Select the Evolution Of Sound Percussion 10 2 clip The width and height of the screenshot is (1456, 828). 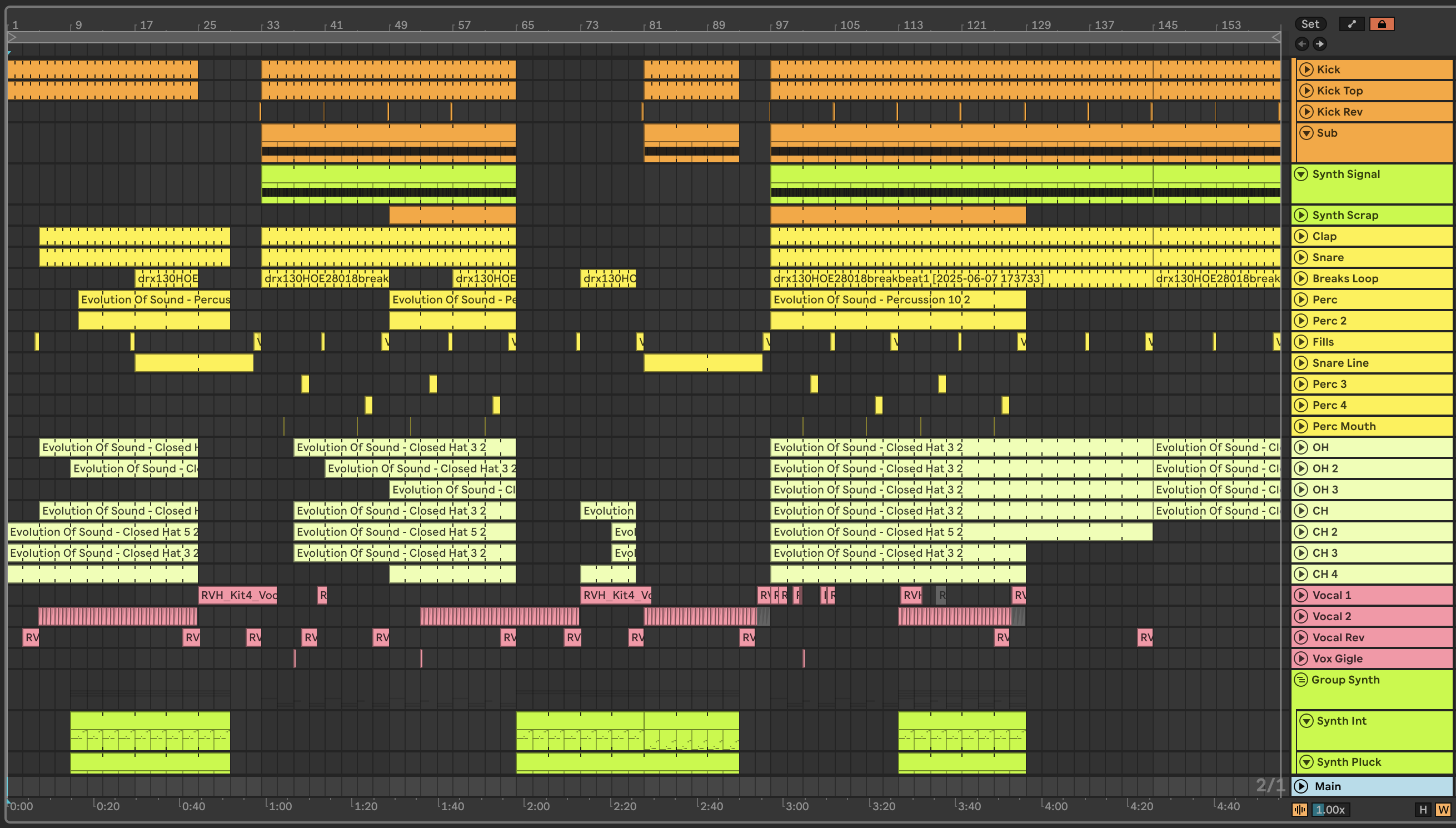(897, 300)
